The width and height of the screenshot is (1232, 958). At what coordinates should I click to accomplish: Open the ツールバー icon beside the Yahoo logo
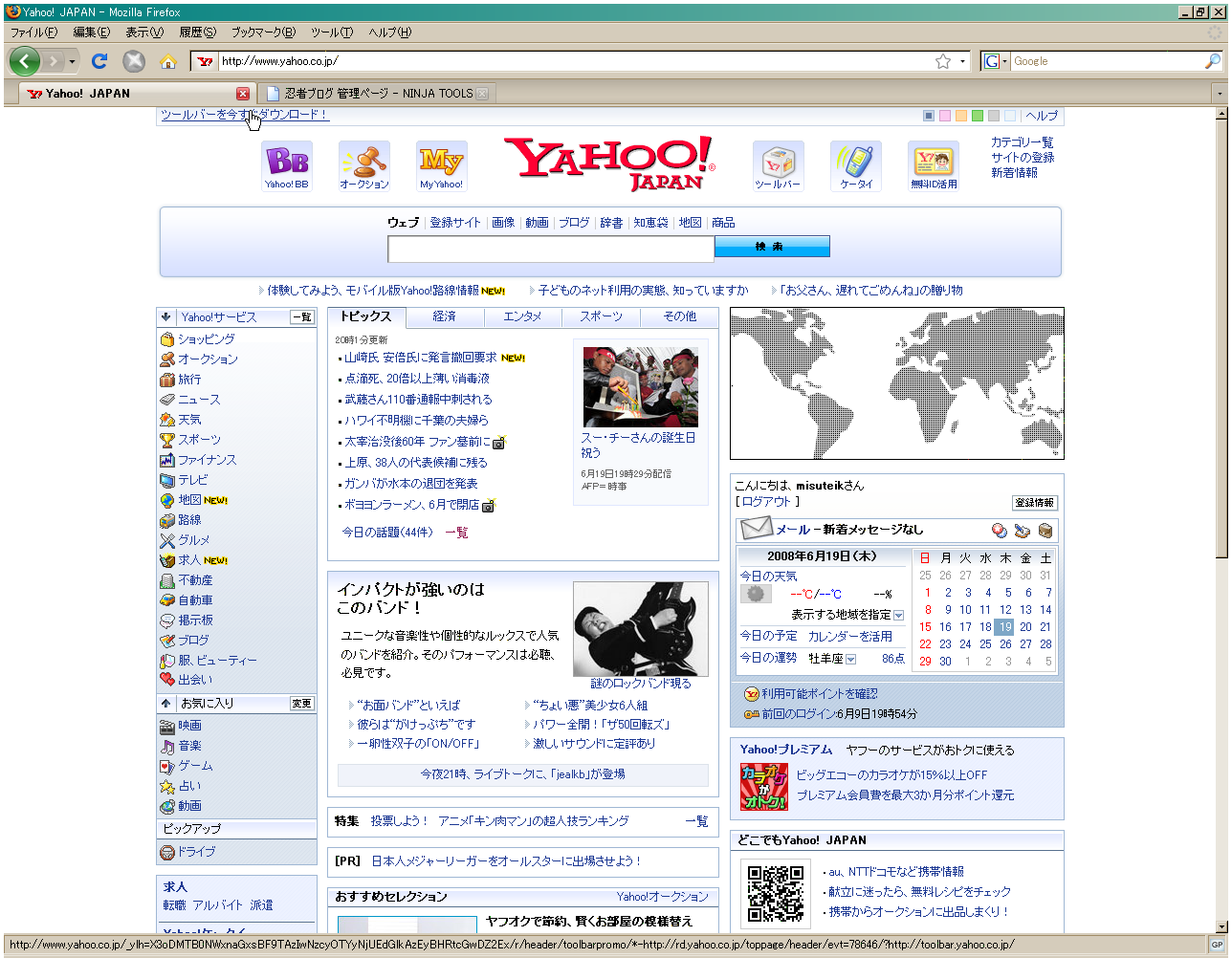click(x=778, y=165)
